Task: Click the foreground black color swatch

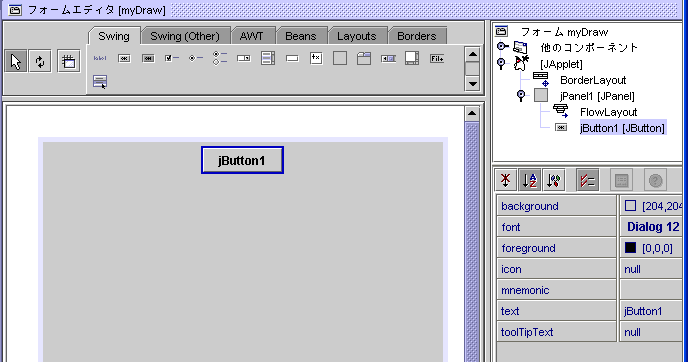Action: pos(630,248)
